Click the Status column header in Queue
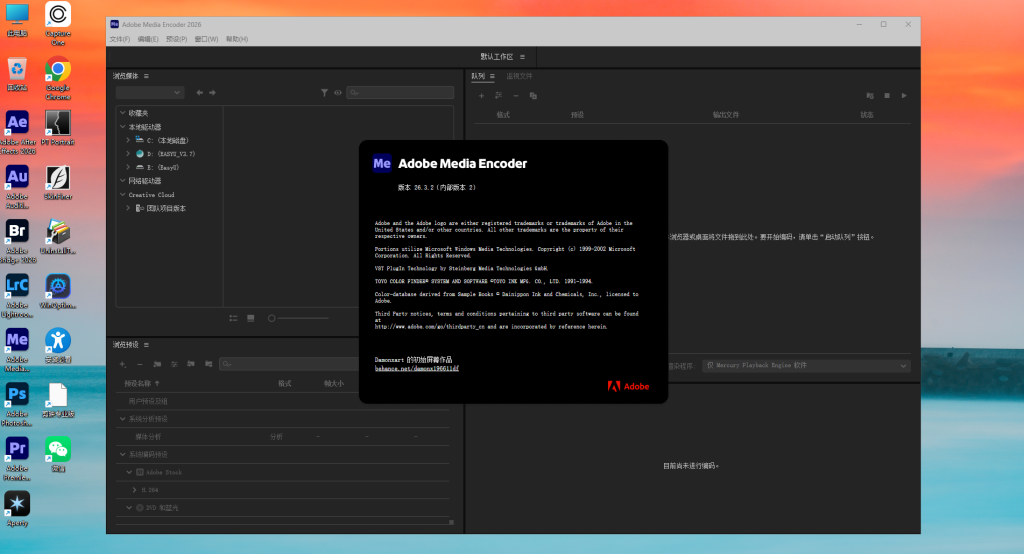 [867, 114]
